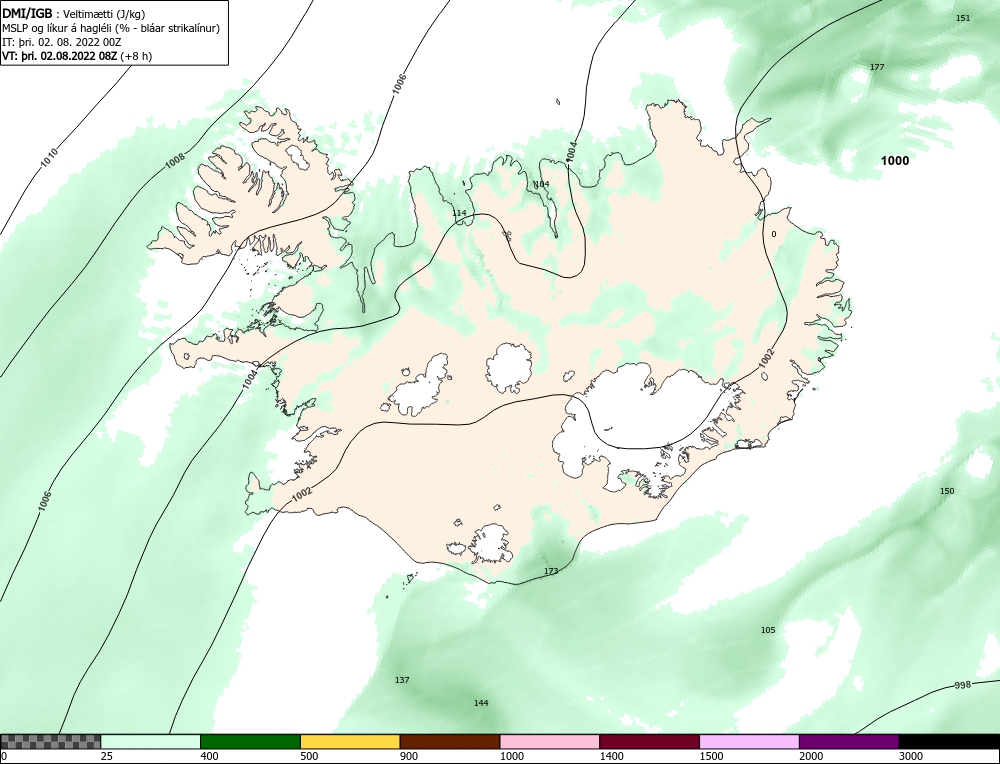Click the '1008' isobar label

[x=175, y=161]
